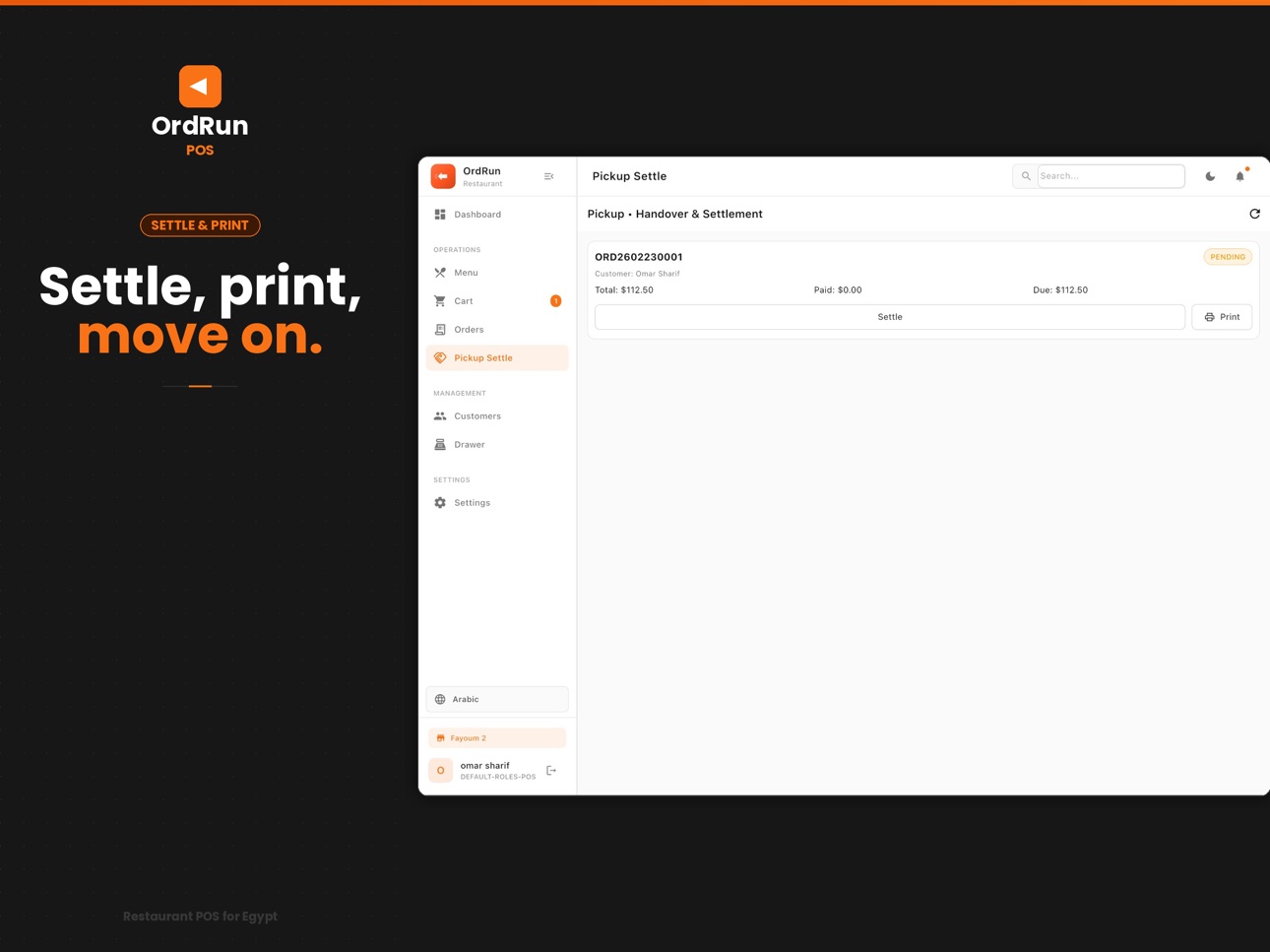Open the Drawer page
The height and width of the screenshot is (952, 1270).
tap(497, 445)
